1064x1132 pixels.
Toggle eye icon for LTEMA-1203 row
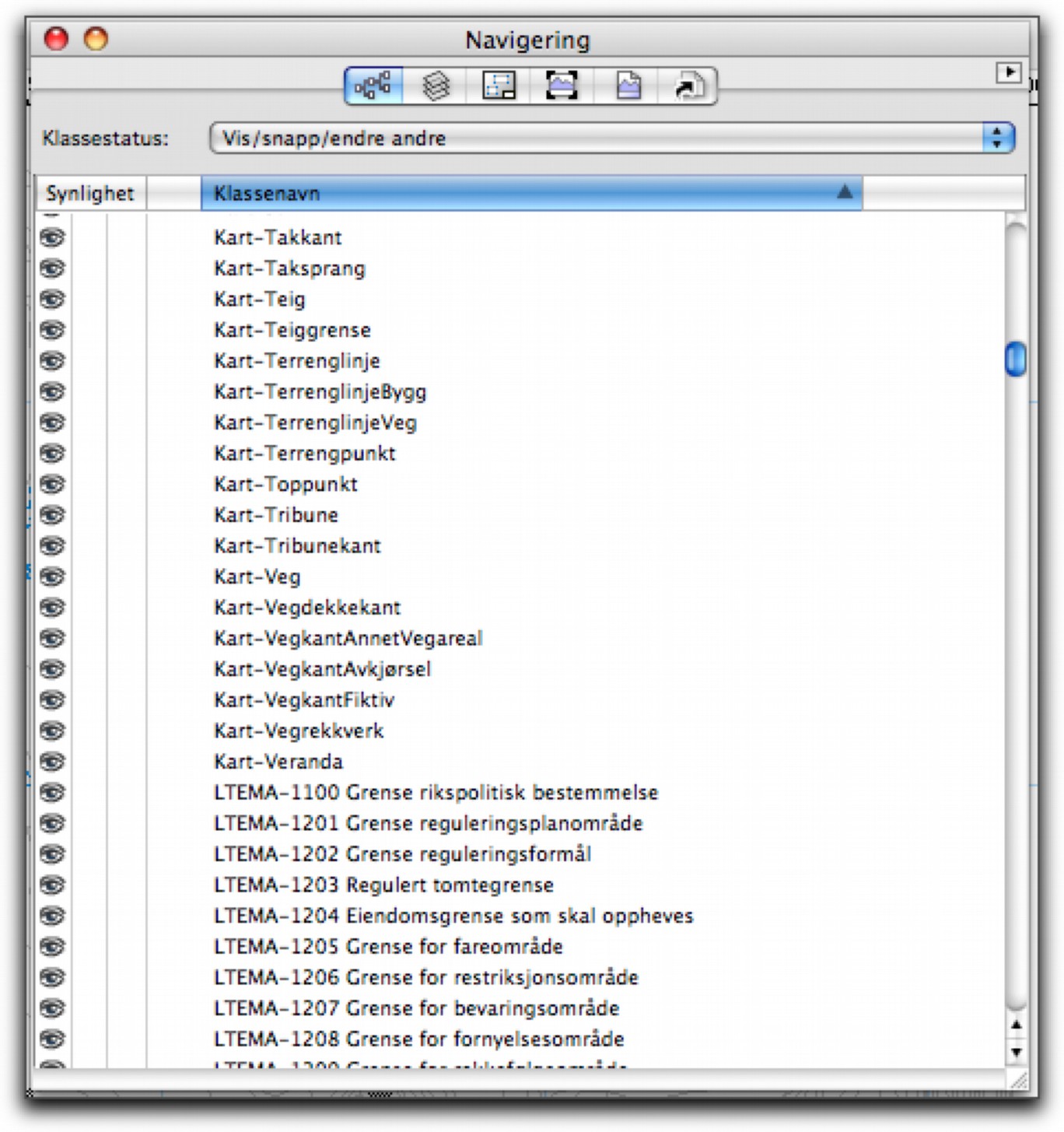tap(52, 885)
